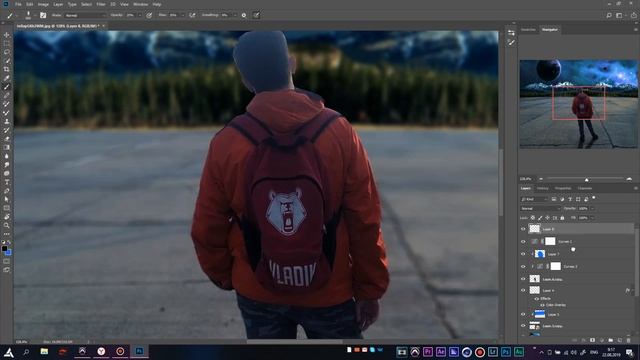
Task: Select the Rectangular Marquee tool
Action: [x=7, y=44]
